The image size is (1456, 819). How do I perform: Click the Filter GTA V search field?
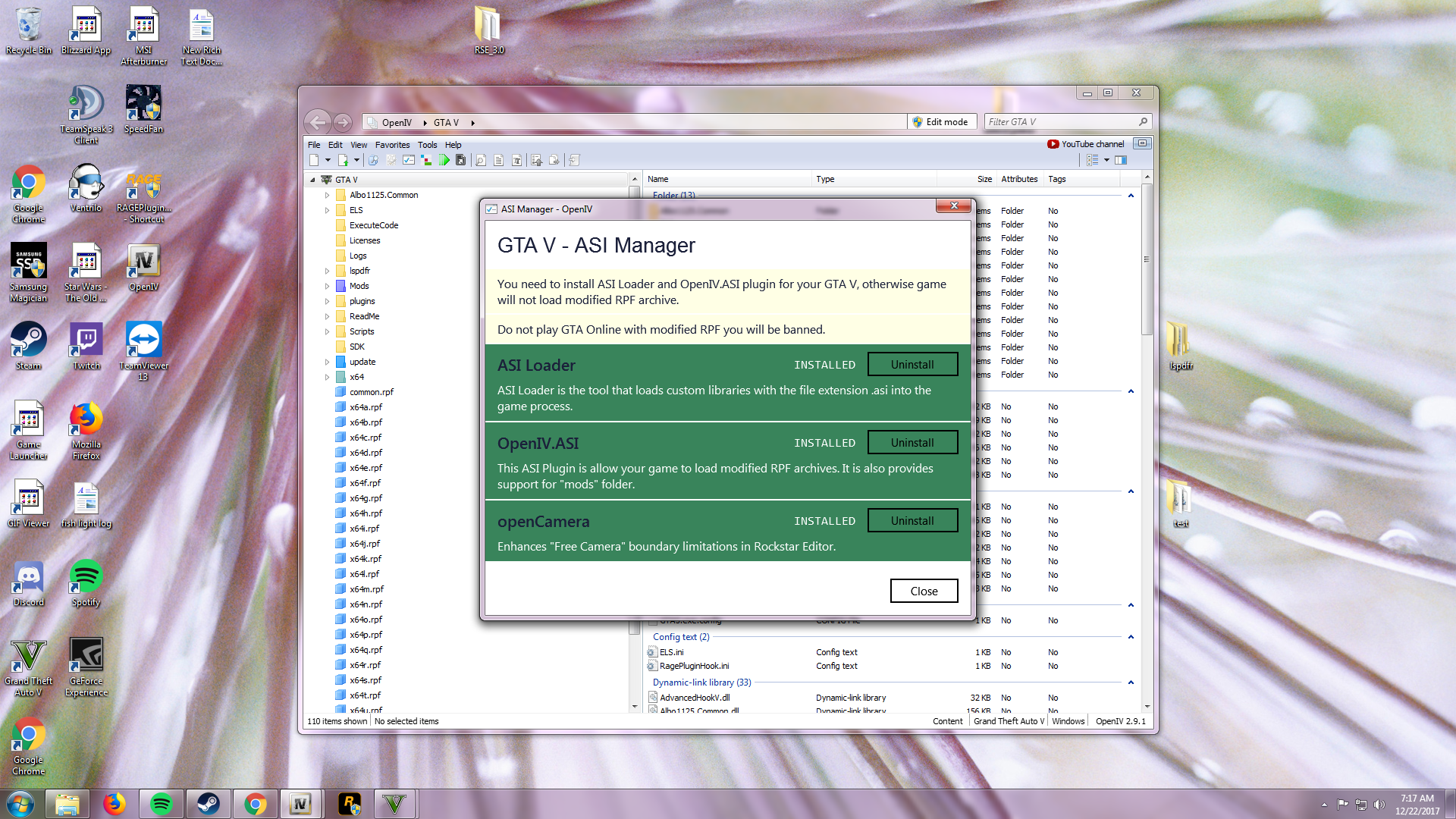coord(1060,122)
